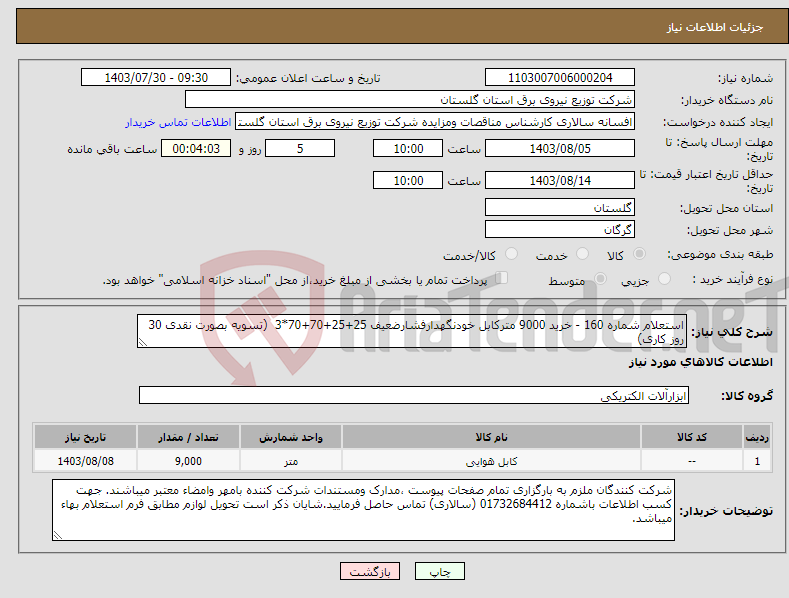Screen dimensions: 789x598
Task: Click the نام کالا column header
Action: pyautogui.click(x=491, y=437)
